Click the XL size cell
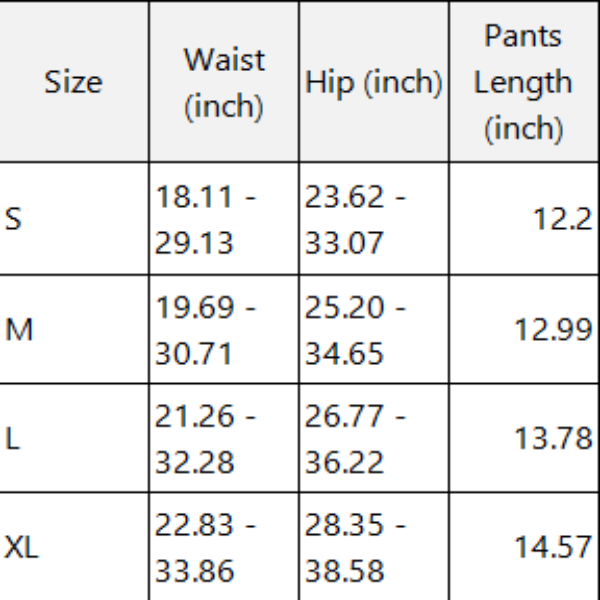 [73, 546]
